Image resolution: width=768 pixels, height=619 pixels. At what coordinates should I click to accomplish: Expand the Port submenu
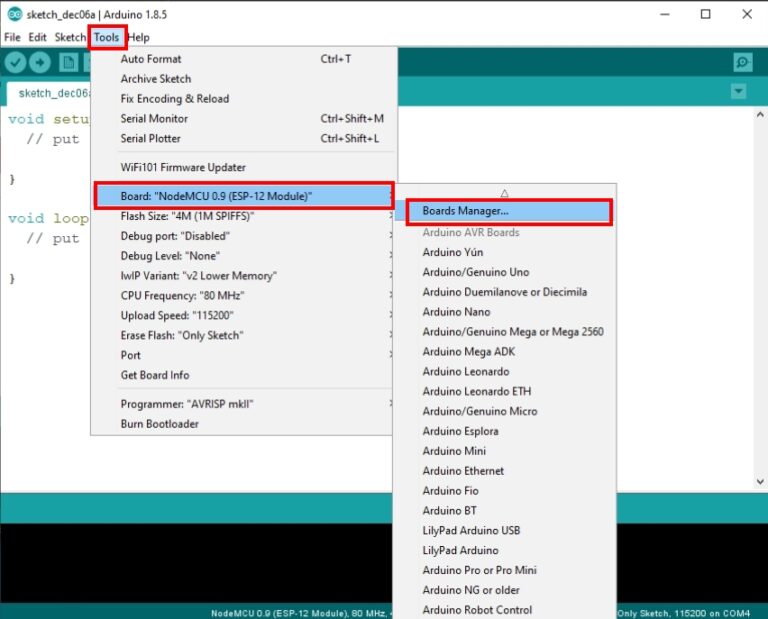point(243,356)
